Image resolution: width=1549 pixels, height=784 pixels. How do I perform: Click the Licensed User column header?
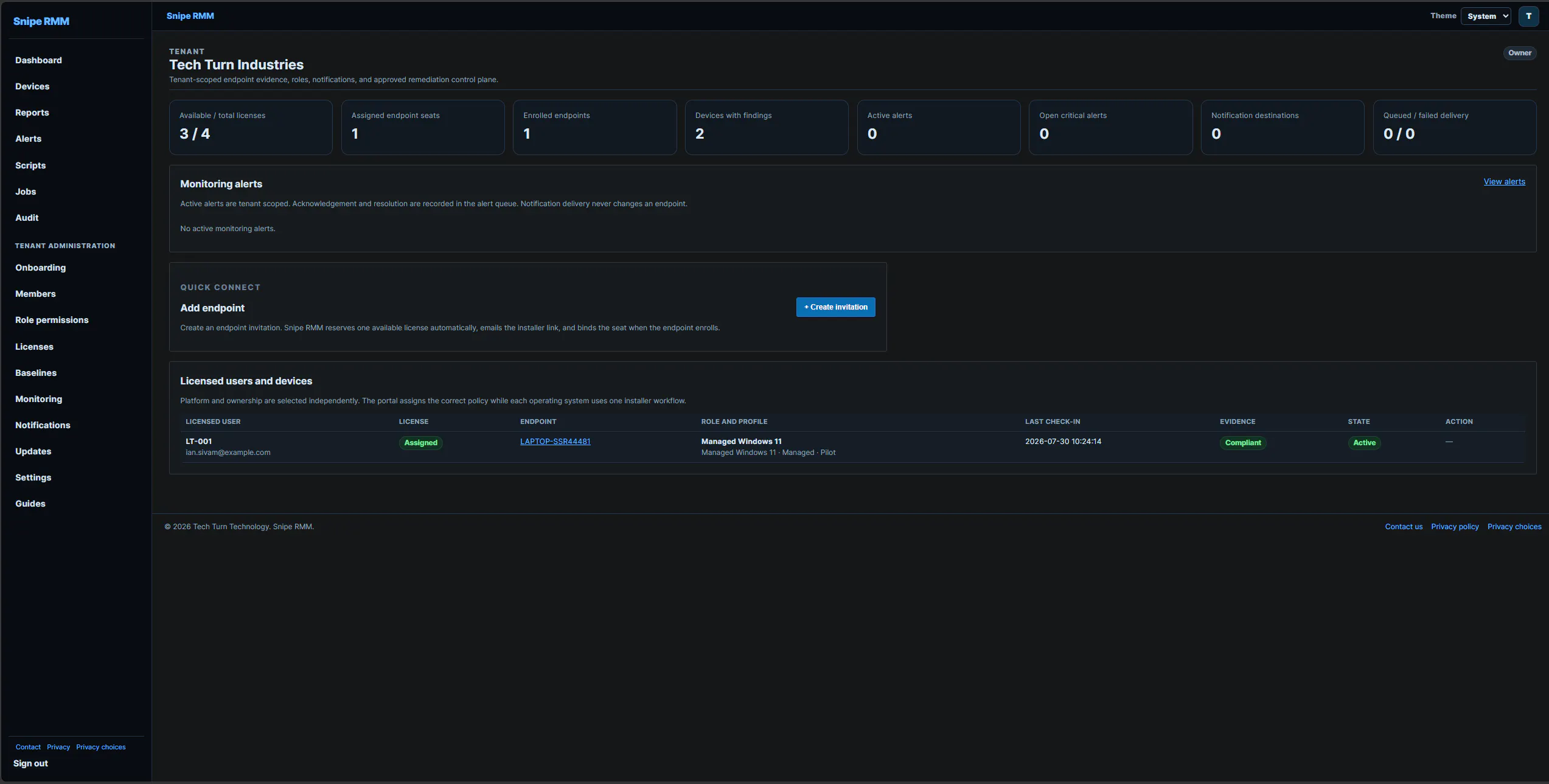213,421
